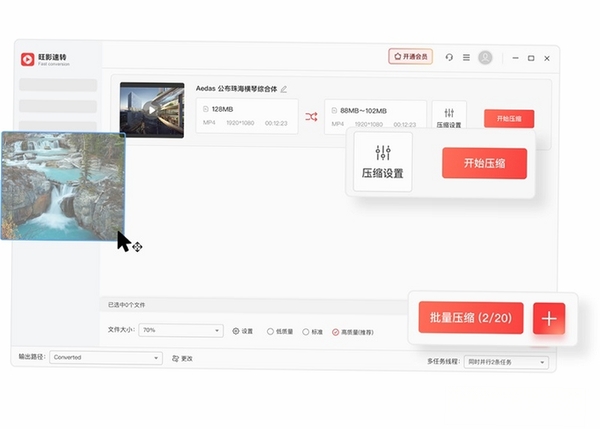Click the 更改 output path button
Screen dimensions: 600x429
(183, 359)
